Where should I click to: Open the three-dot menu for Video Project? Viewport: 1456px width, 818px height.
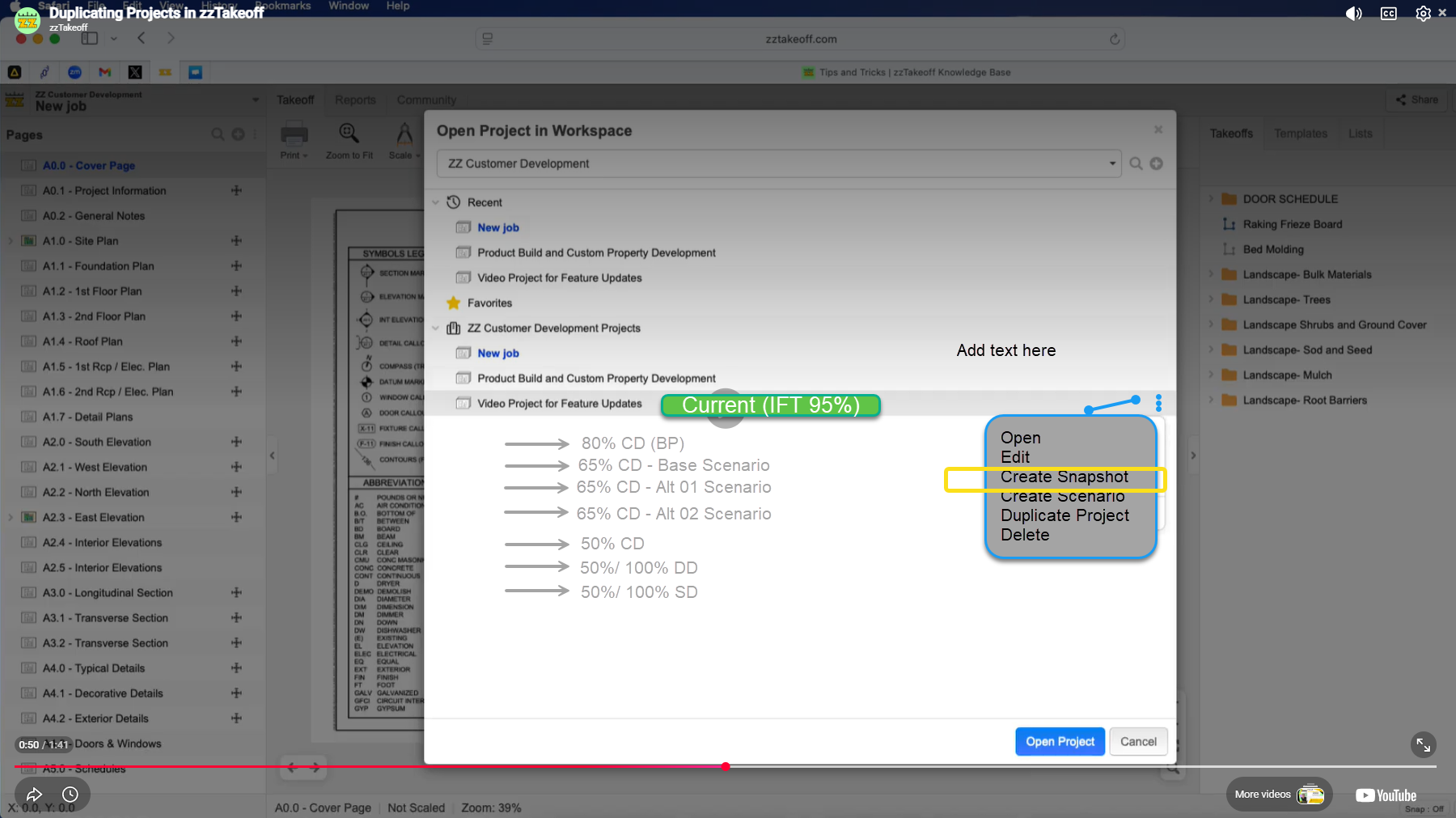pos(1158,403)
